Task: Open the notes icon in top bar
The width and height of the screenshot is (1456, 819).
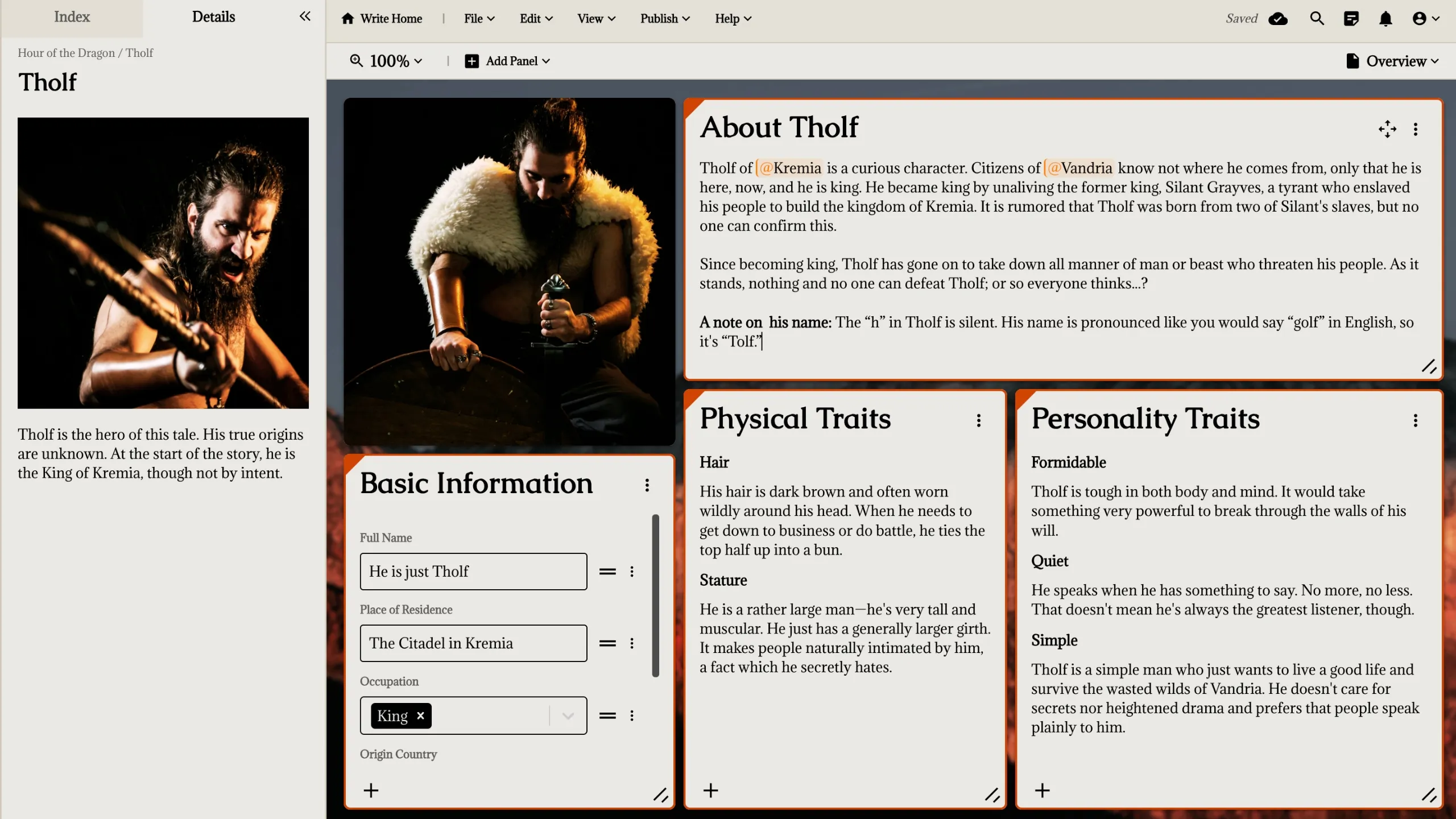Action: (1351, 19)
